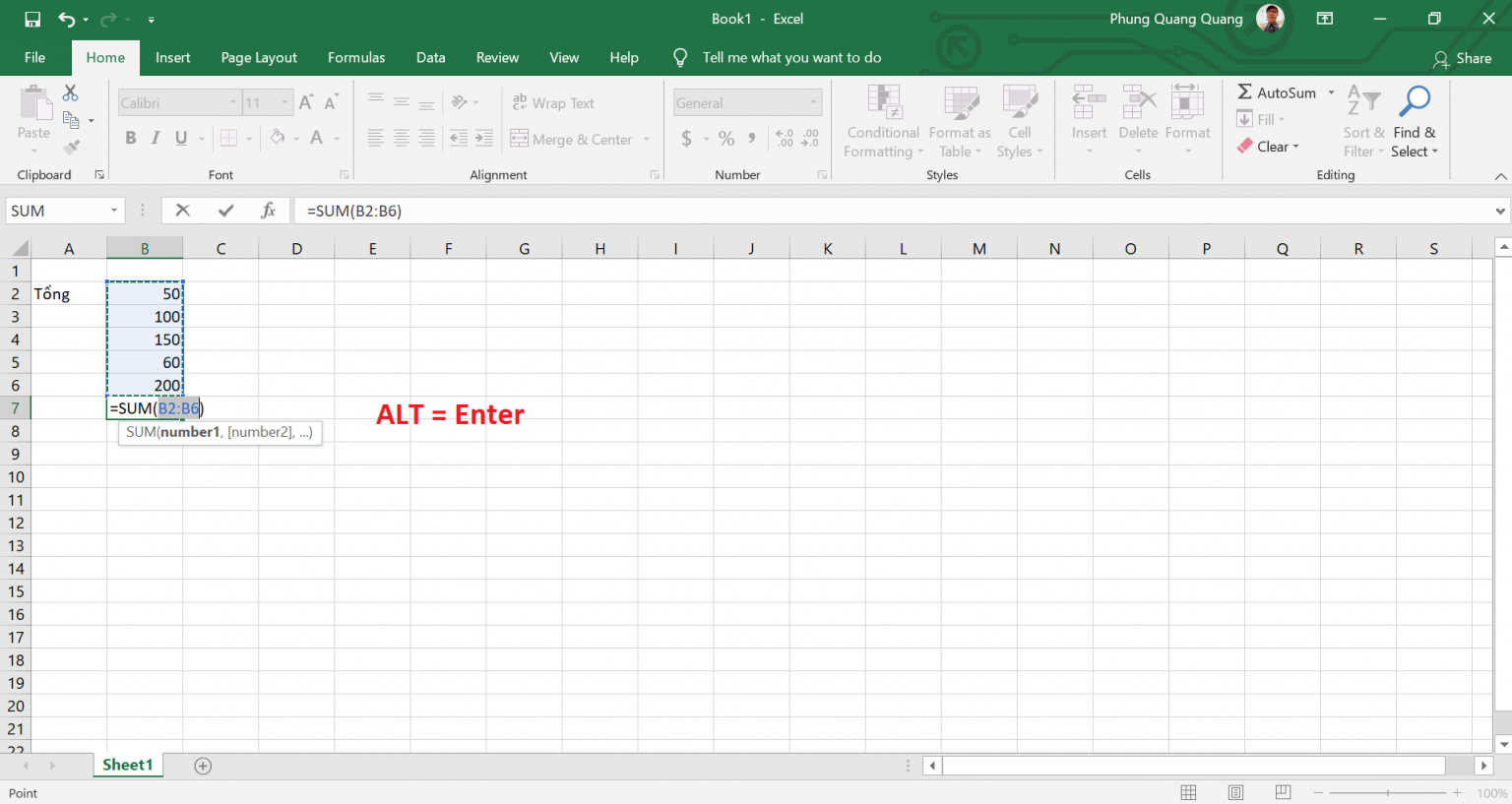Click the Cut scissors icon

(x=71, y=93)
